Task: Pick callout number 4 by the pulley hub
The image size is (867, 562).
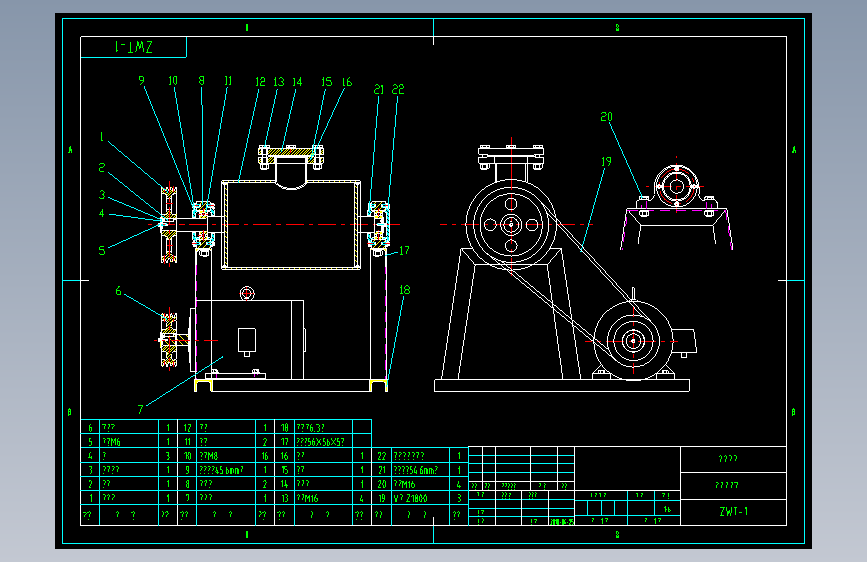Action: pos(102,213)
